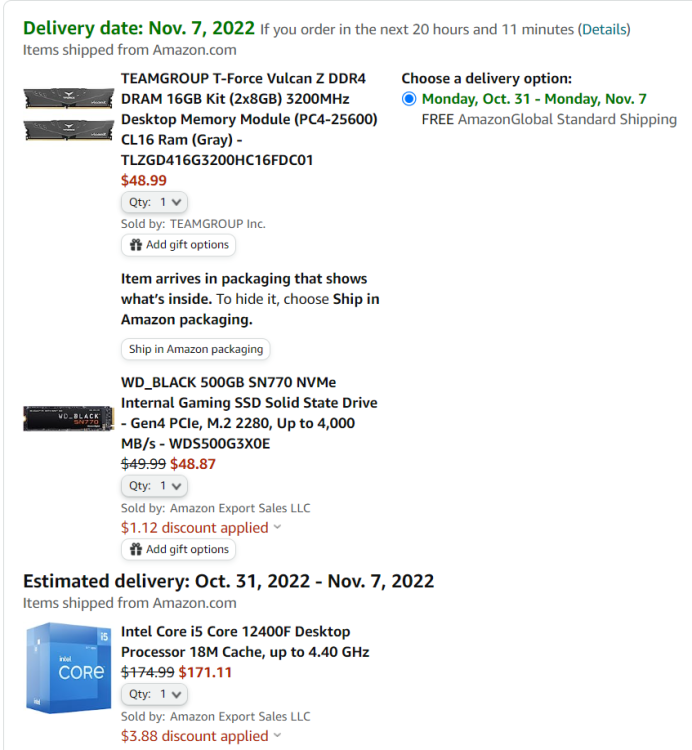Click Add gift options for the WD_BLACK SSD
This screenshot has width=692, height=750.
pyautogui.click(x=178, y=549)
